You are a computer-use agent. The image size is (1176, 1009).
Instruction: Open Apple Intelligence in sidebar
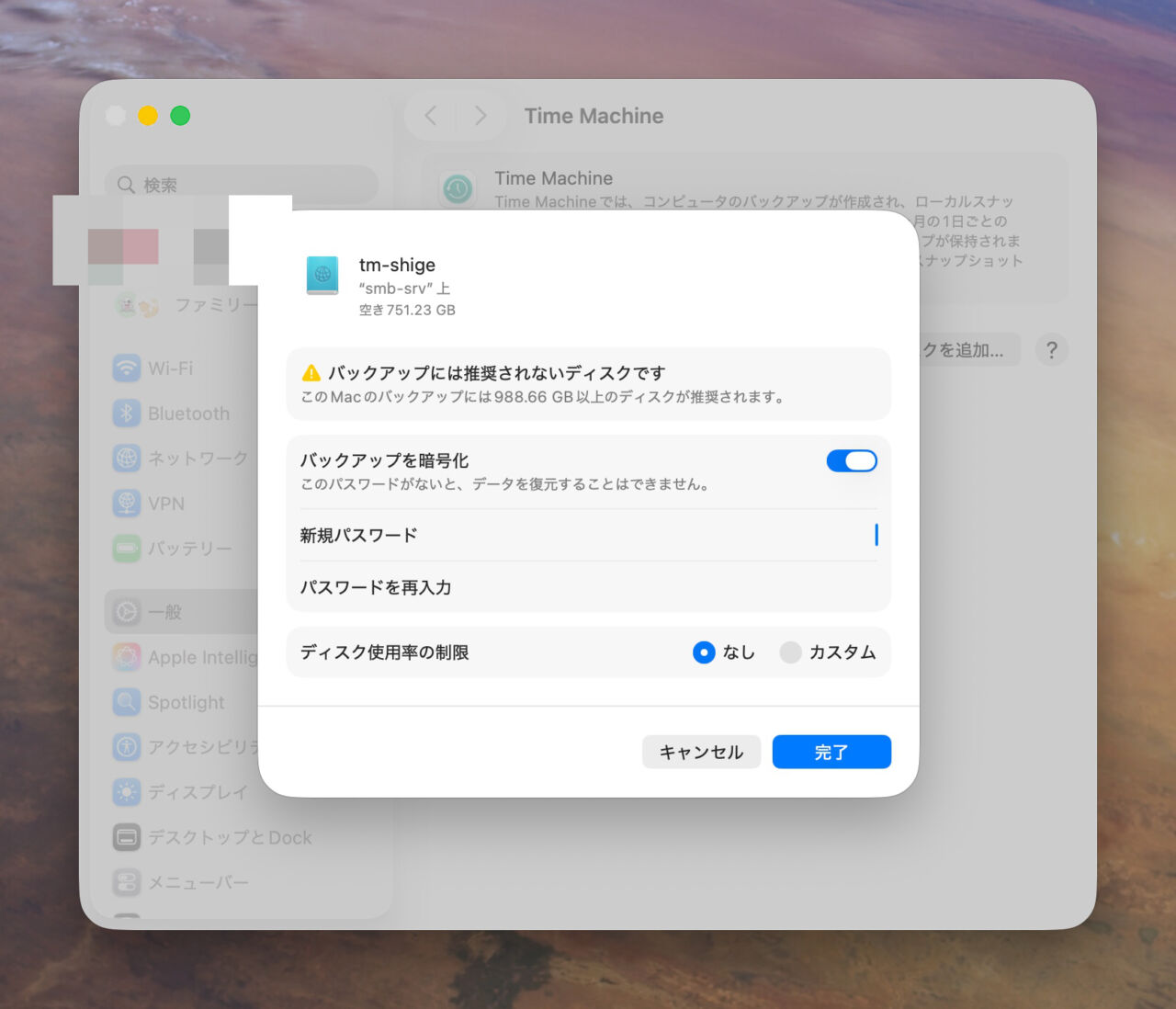tap(185, 657)
